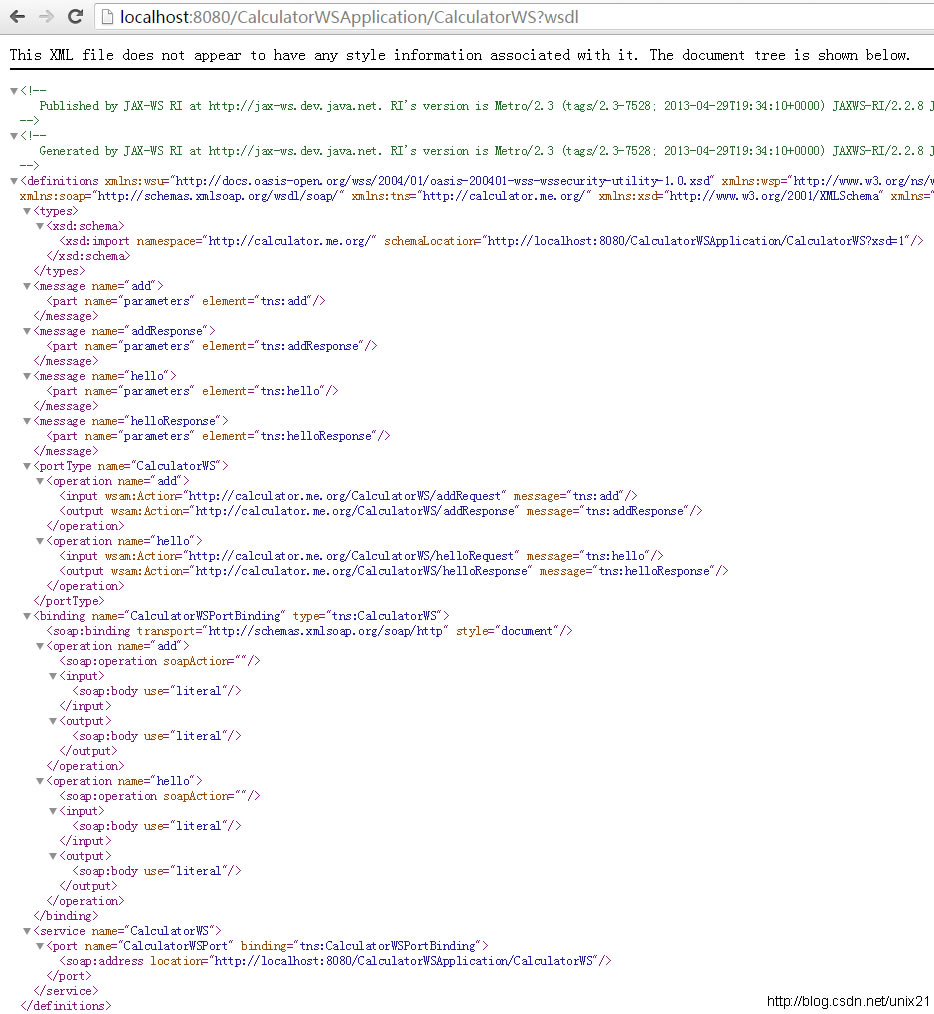
Task: Collapse the 'Generated by JAX-WS RI' comment
Action: 14,136
